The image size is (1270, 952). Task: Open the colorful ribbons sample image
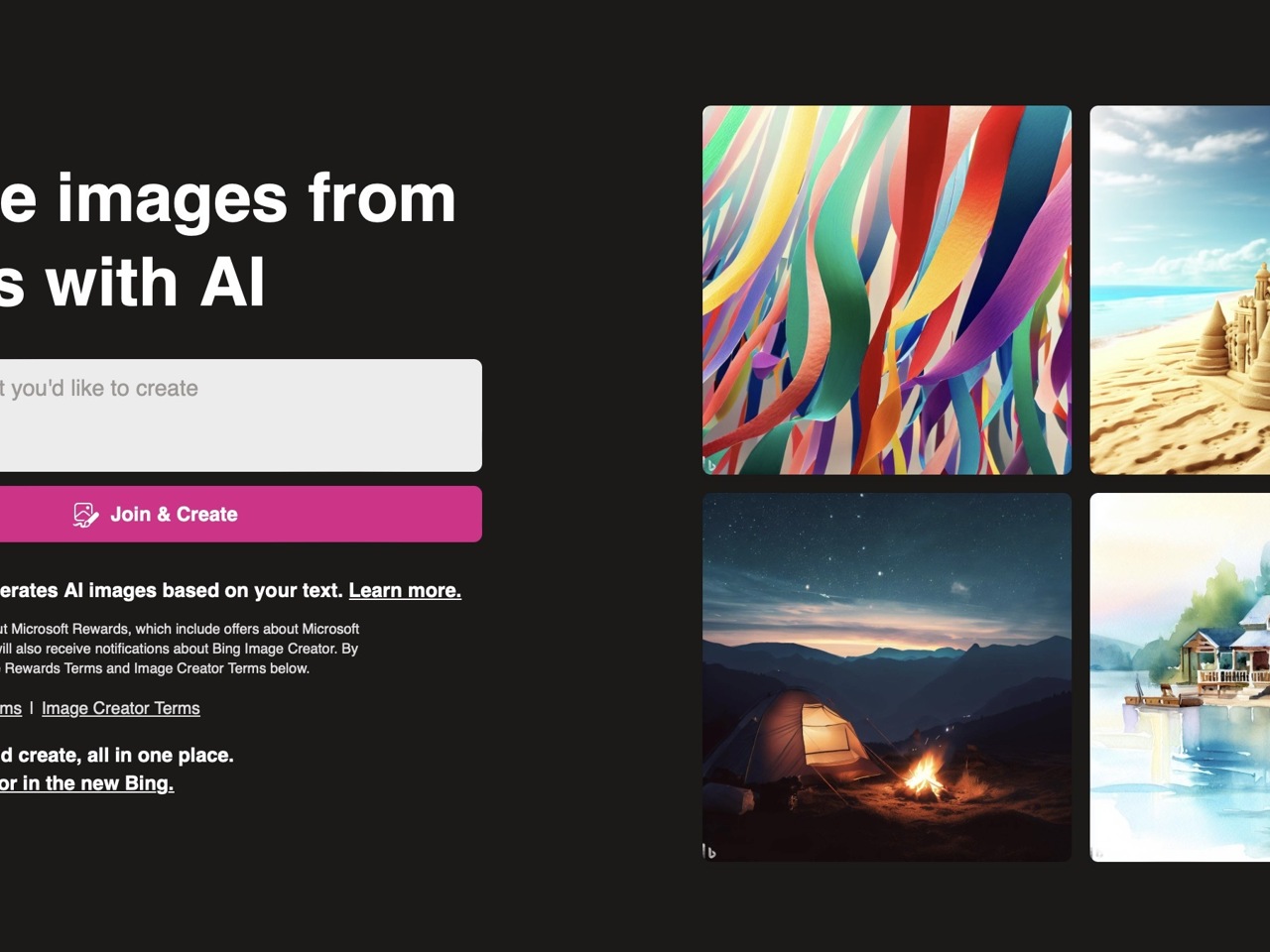887,290
